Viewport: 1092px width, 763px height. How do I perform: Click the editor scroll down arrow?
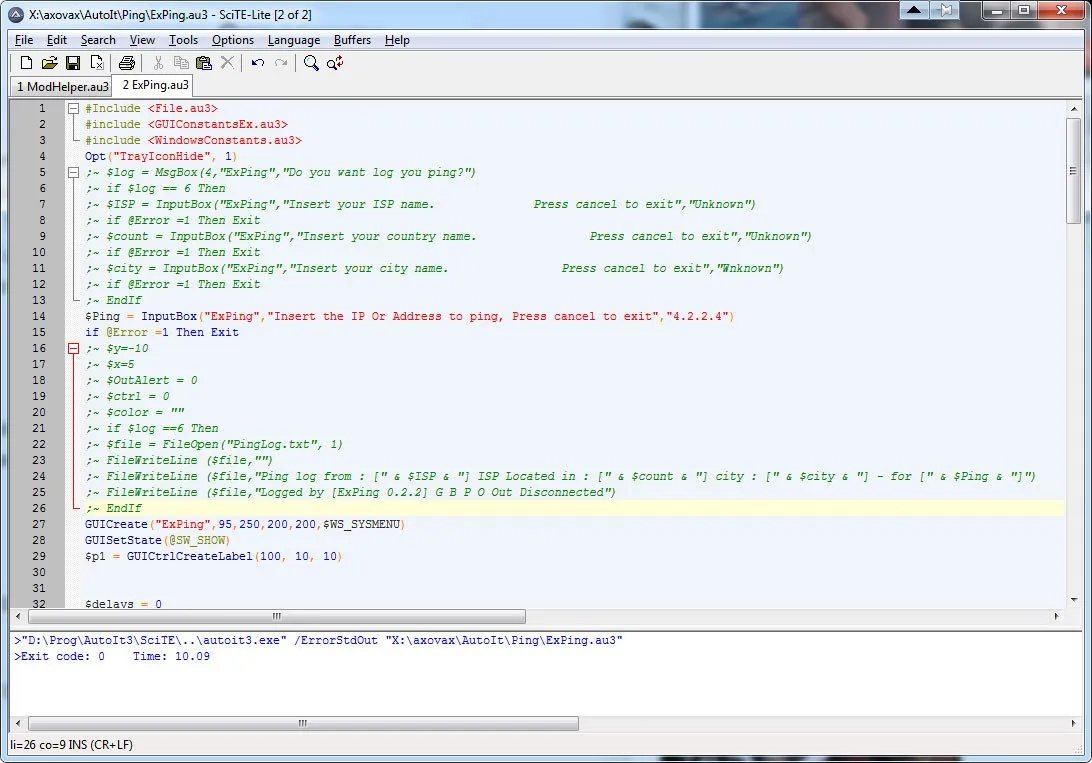(x=1073, y=599)
